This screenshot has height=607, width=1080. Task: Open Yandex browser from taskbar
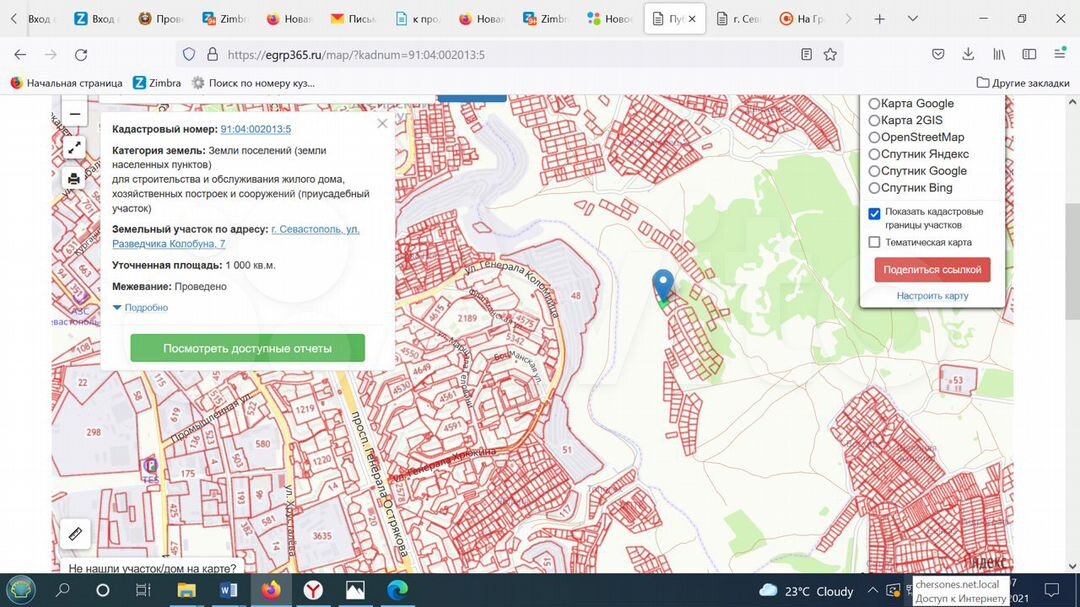313,590
